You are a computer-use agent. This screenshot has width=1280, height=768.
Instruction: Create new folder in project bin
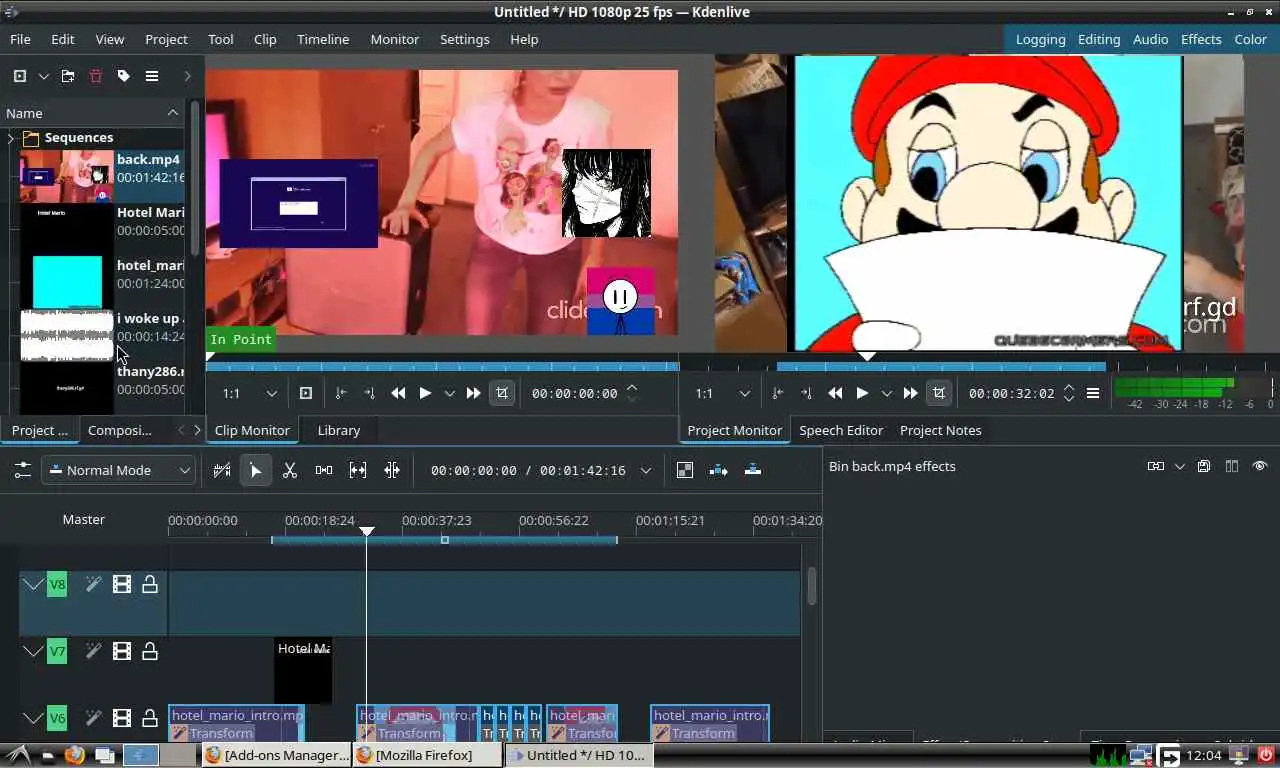tap(68, 76)
